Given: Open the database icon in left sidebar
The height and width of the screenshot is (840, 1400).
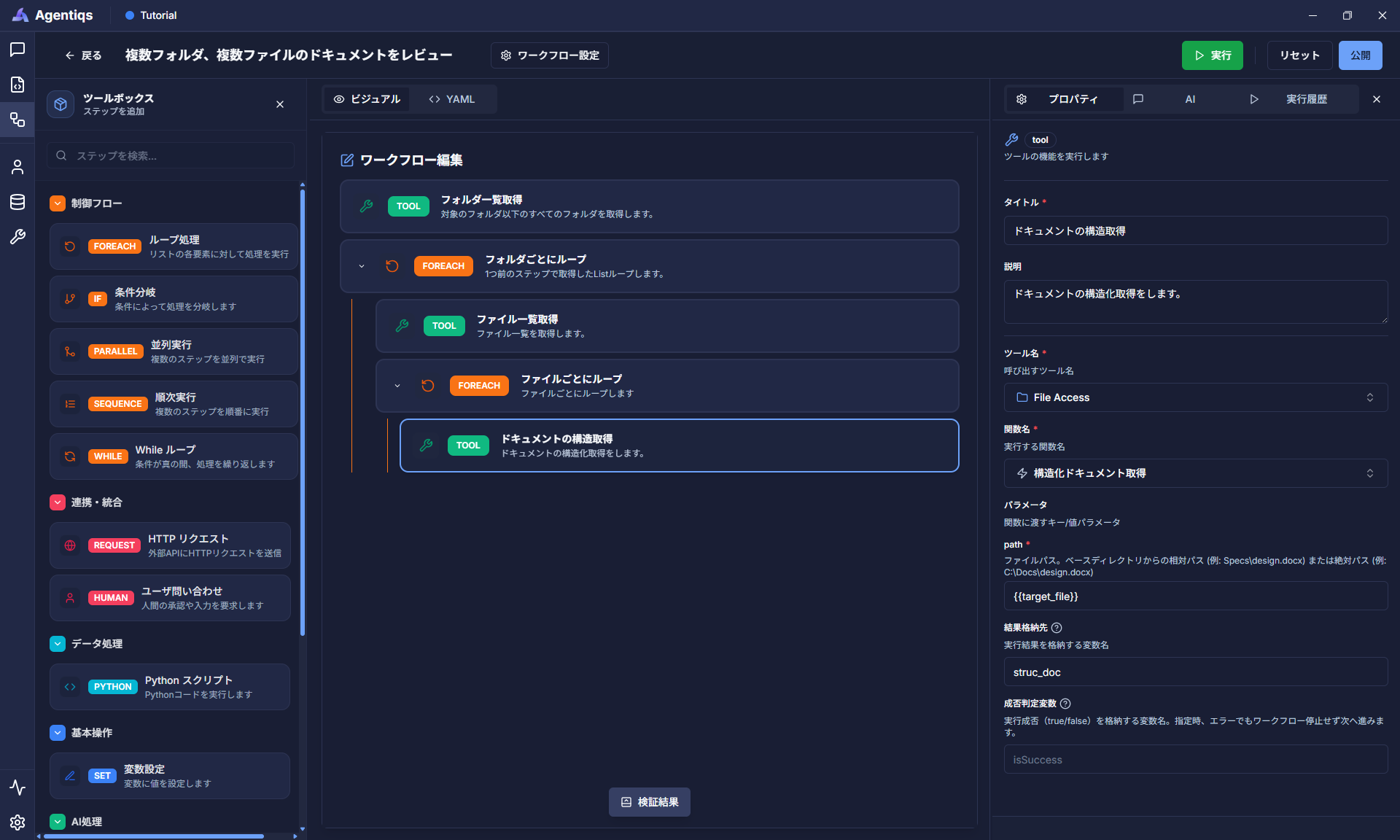Looking at the screenshot, I should (x=17, y=202).
